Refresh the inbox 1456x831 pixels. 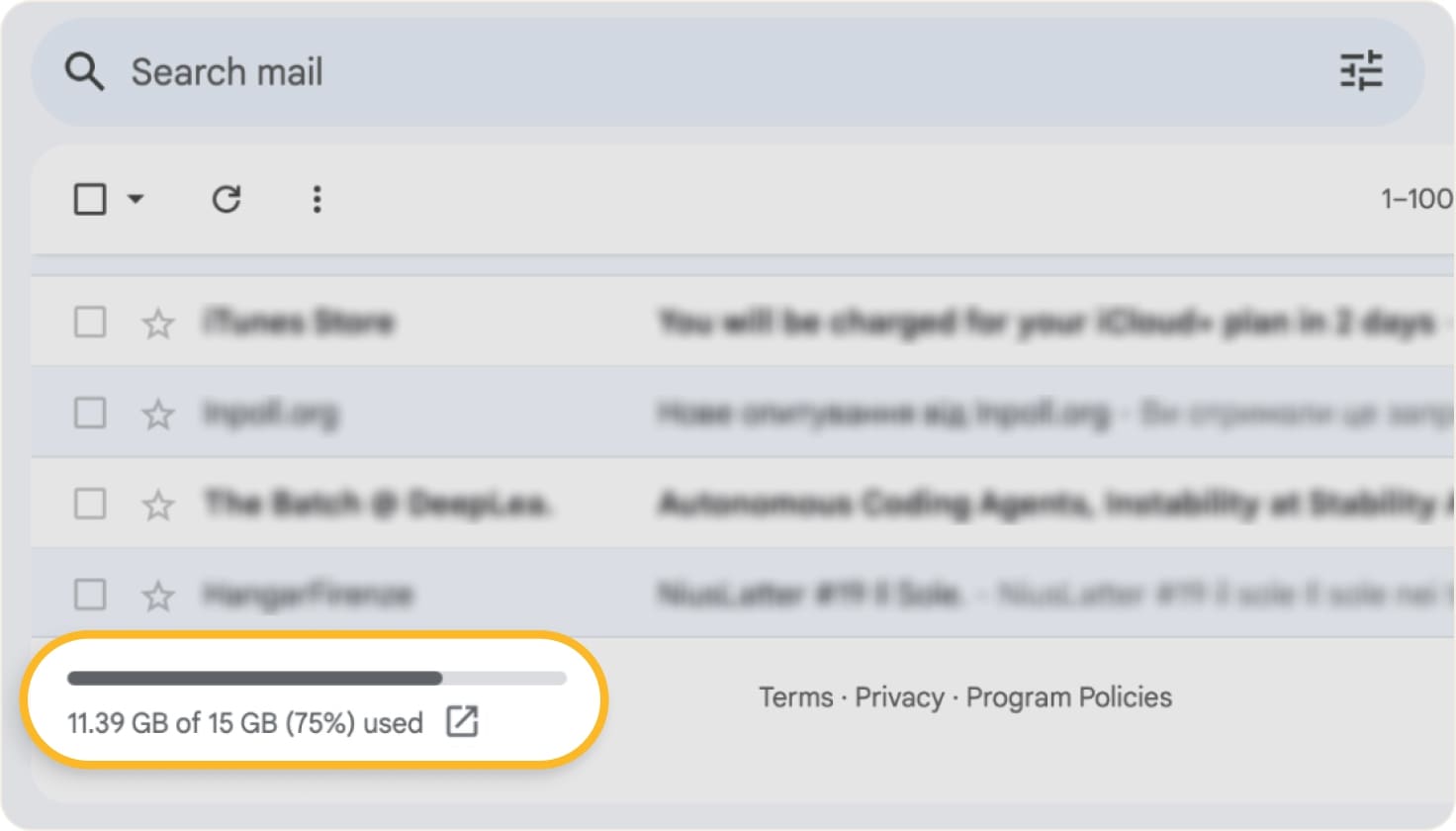pyautogui.click(x=227, y=200)
